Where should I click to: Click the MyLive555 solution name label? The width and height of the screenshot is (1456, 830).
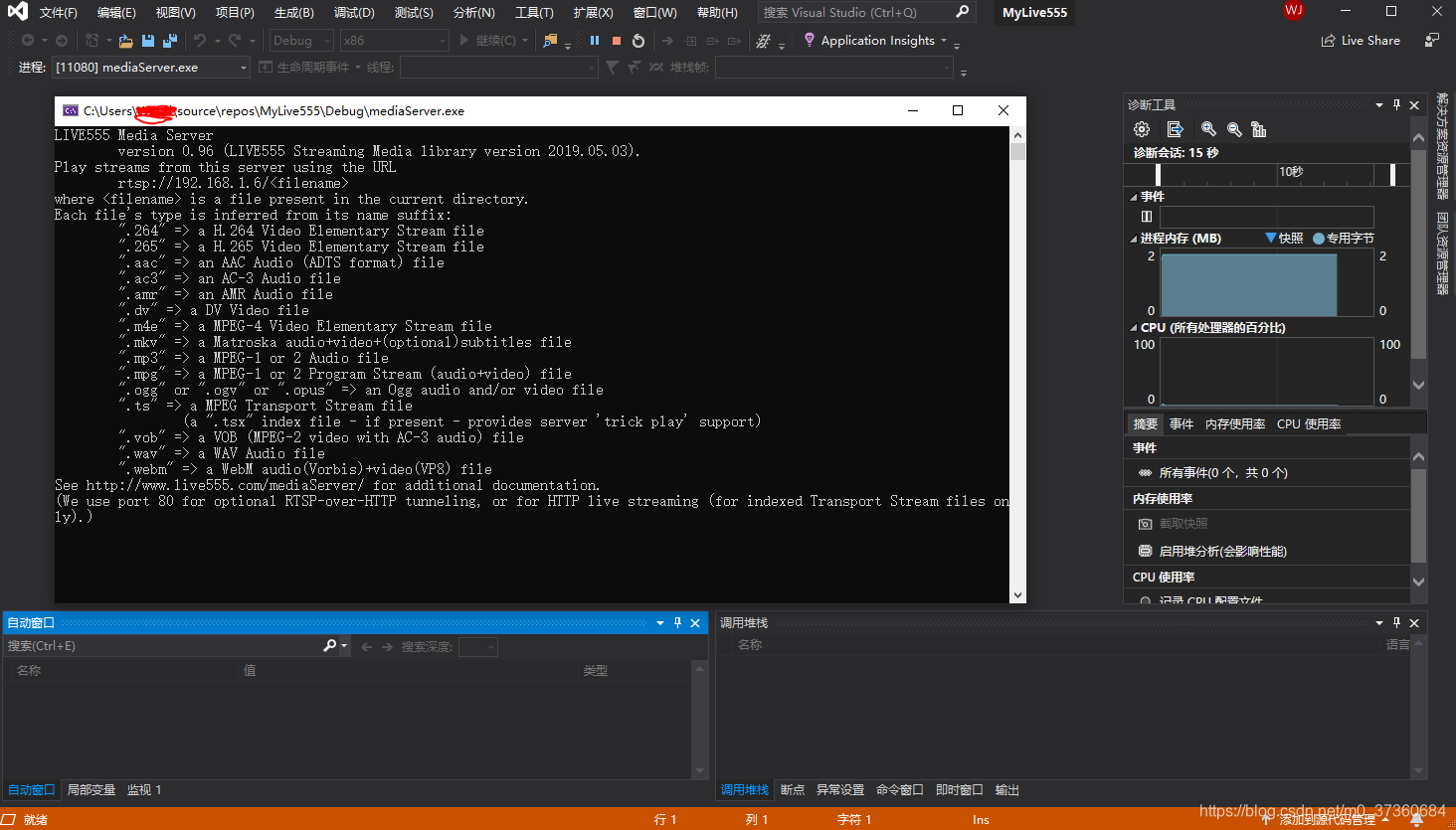coord(1034,13)
